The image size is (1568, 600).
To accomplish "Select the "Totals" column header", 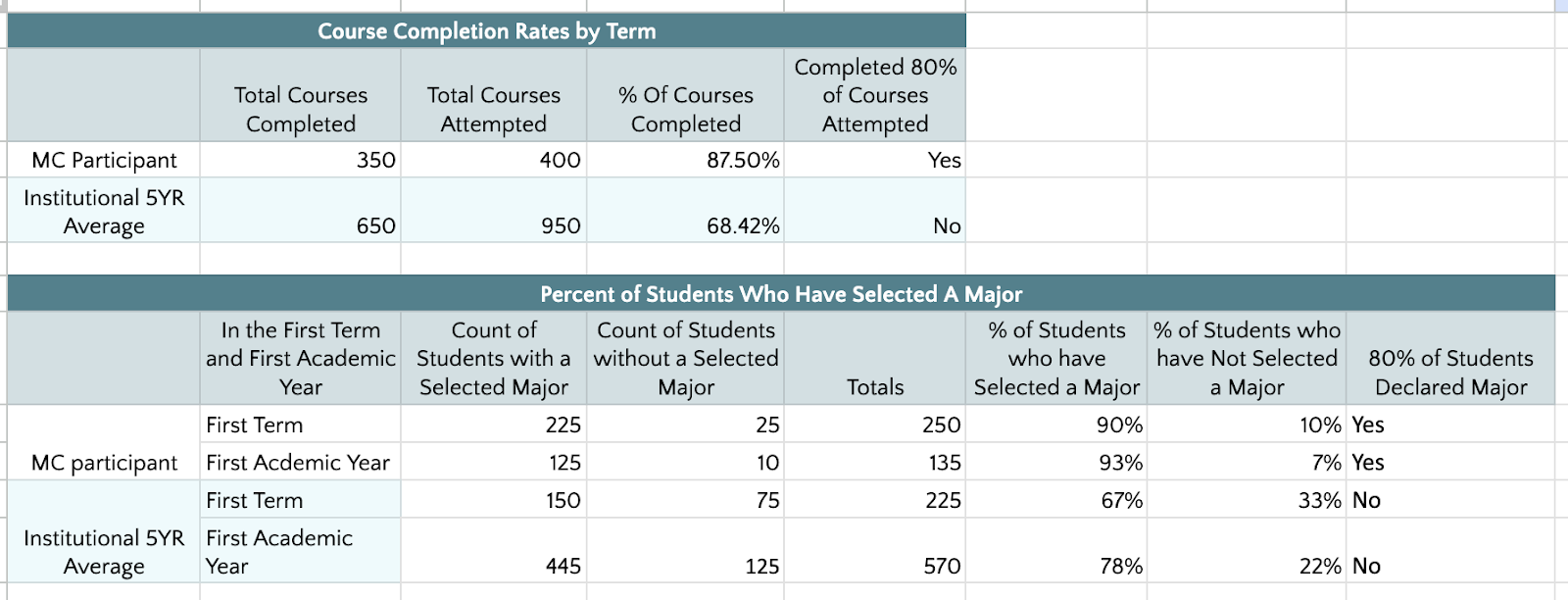I will pos(875,387).
